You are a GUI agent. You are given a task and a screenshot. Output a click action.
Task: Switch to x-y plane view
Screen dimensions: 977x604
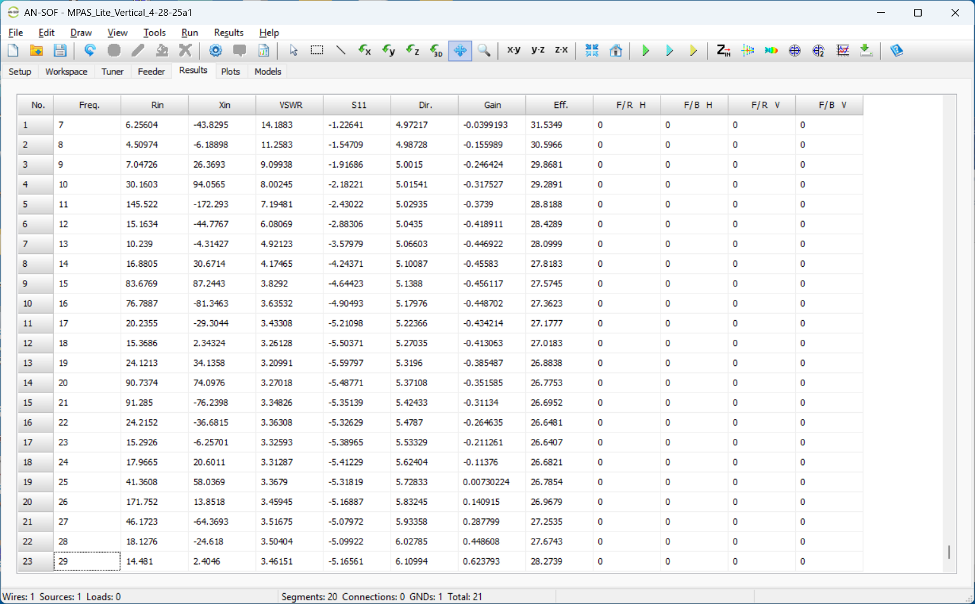click(514, 50)
